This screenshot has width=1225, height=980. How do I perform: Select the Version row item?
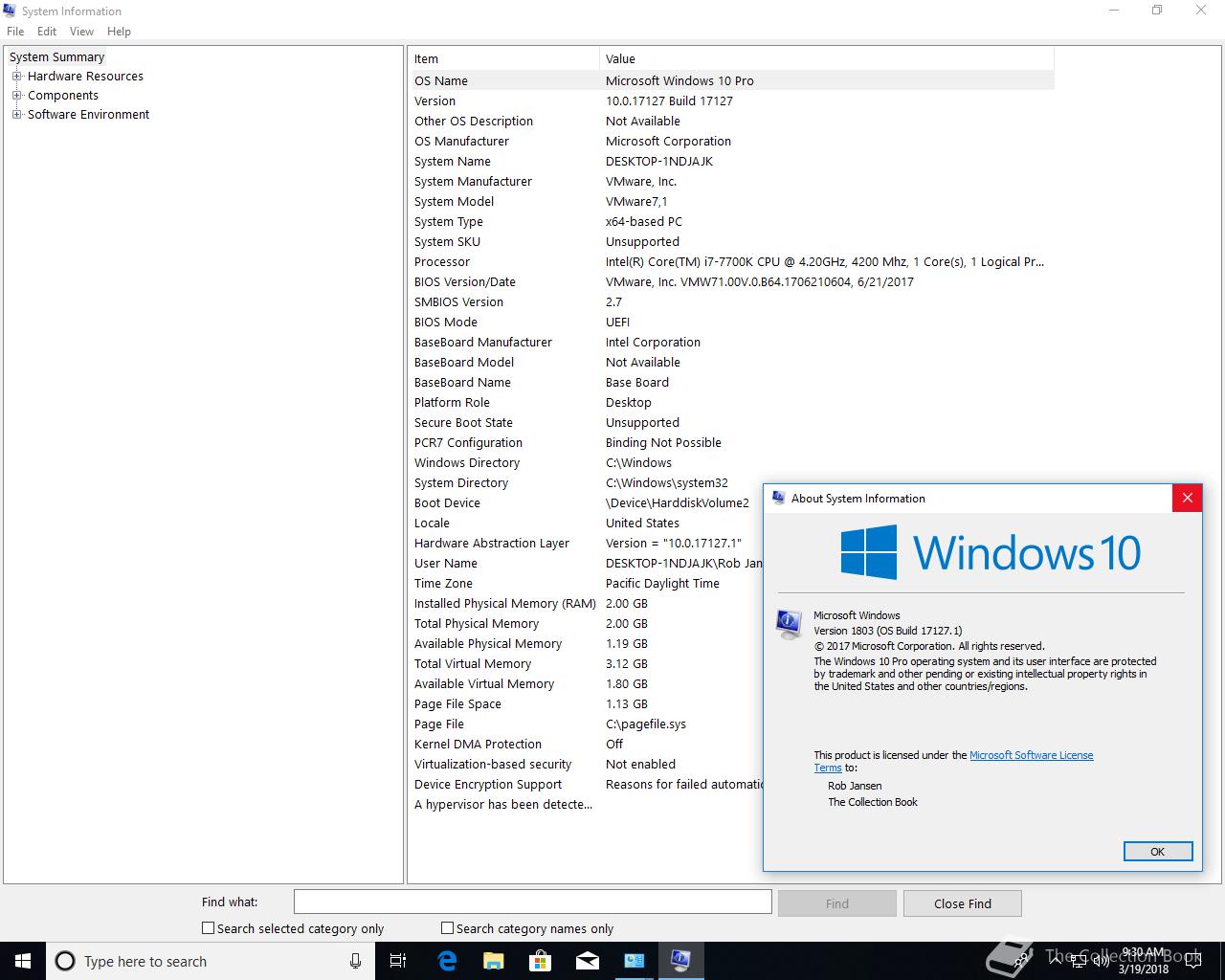(434, 100)
